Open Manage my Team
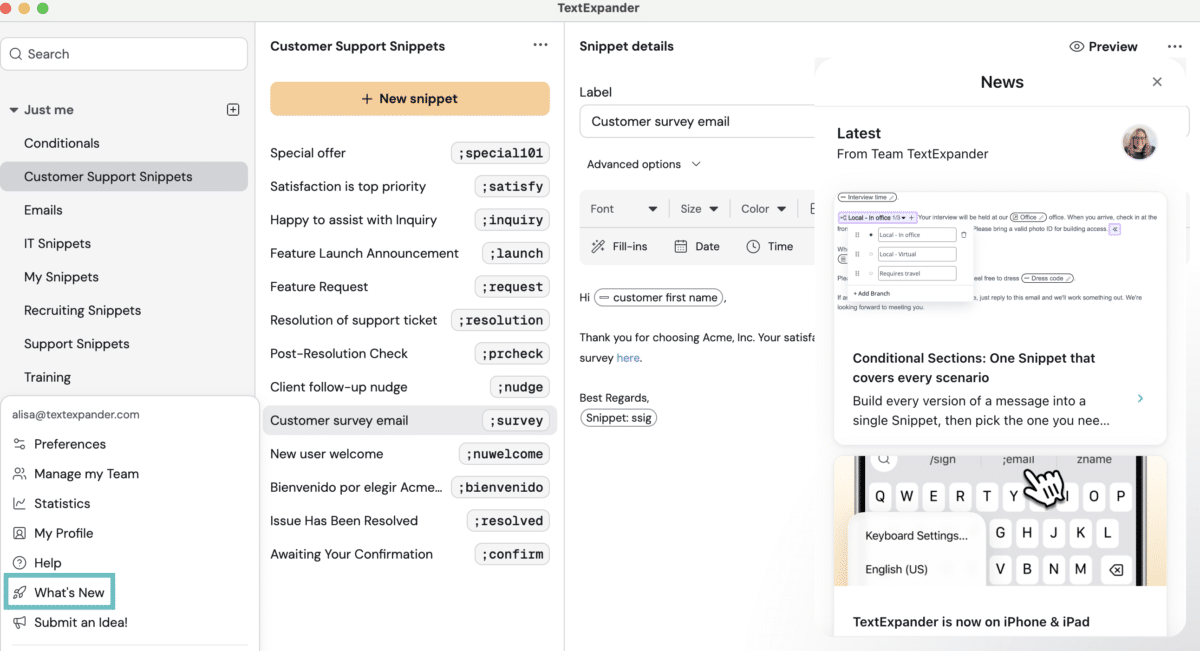The height and width of the screenshot is (651, 1200). tap(76, 474)
